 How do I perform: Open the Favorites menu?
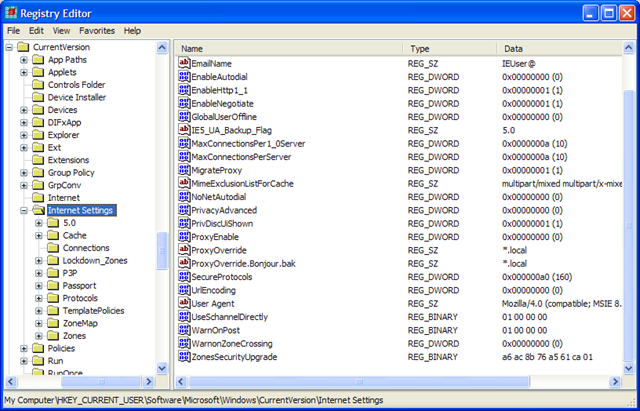(x=97, y=31)
